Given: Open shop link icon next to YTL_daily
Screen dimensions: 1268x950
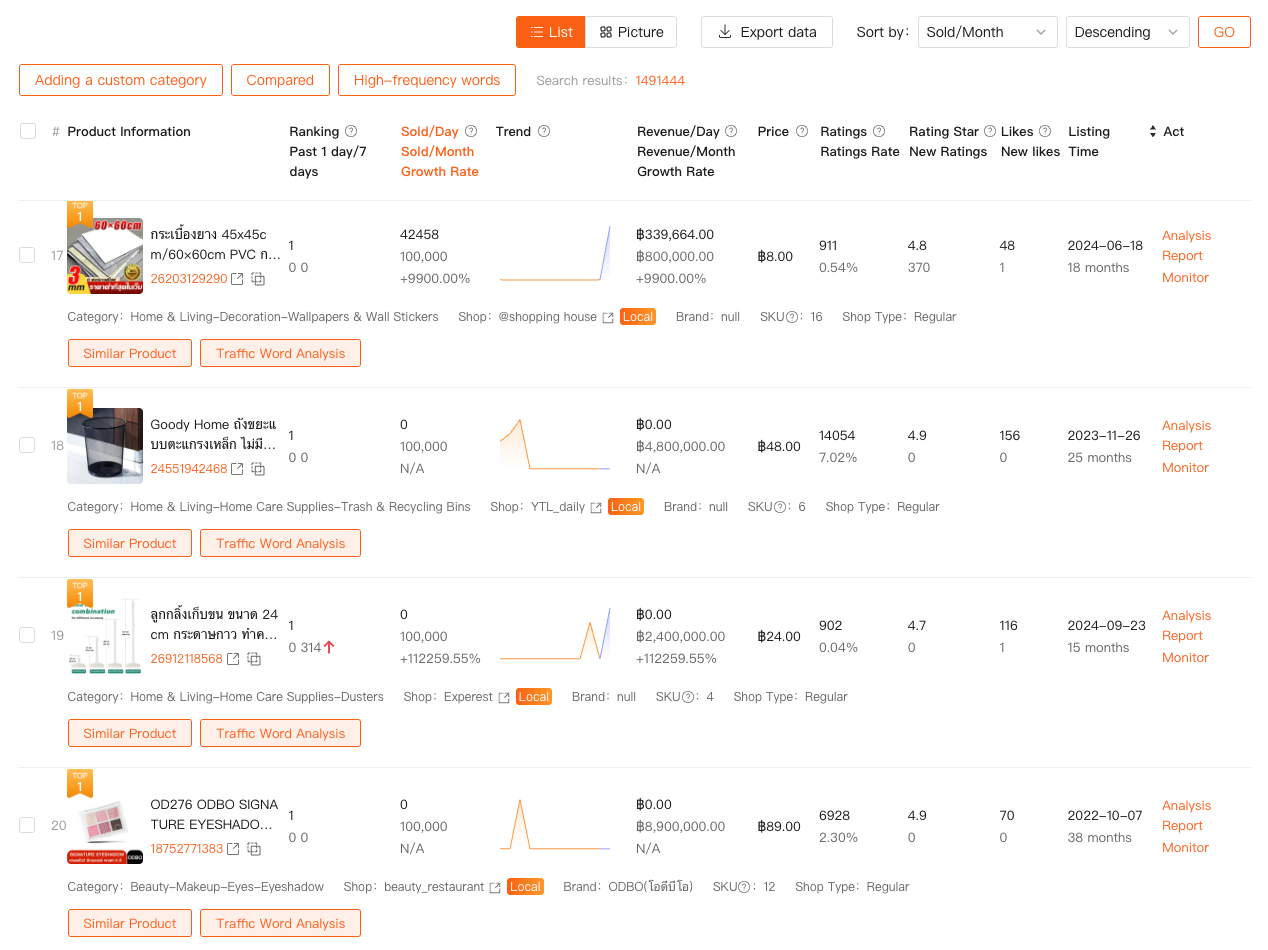Looking at the screenshot, I should [x=596, y=507].
